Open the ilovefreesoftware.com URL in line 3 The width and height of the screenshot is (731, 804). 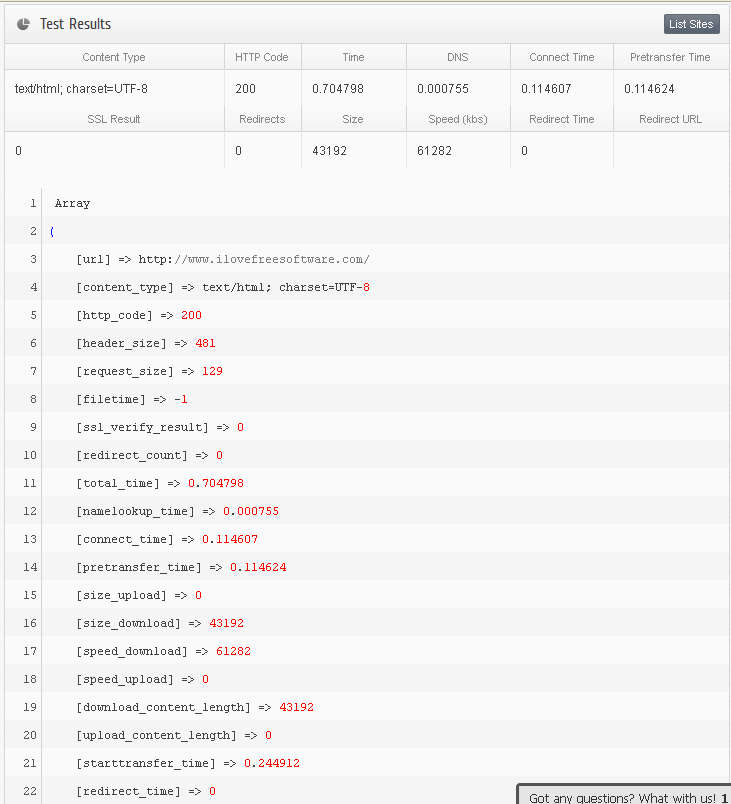coord(254,259)
